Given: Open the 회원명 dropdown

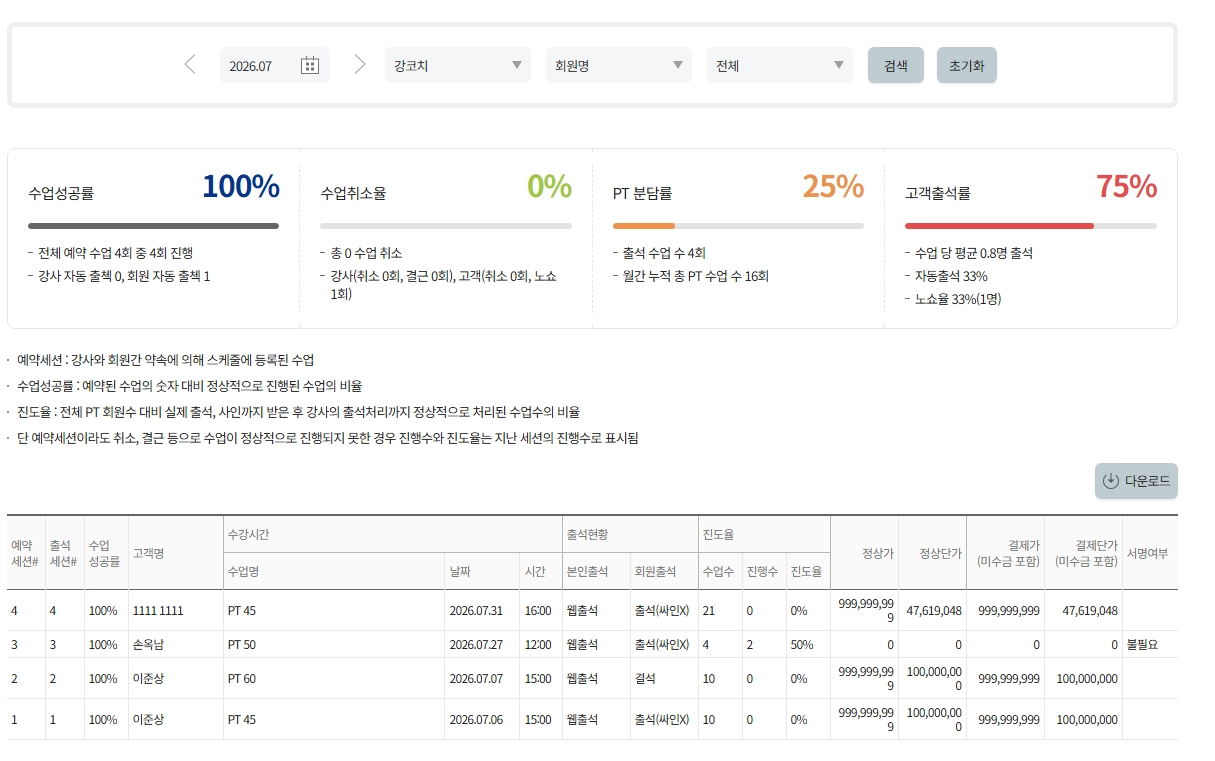Looking at the screenshot, I should [619, 65].
